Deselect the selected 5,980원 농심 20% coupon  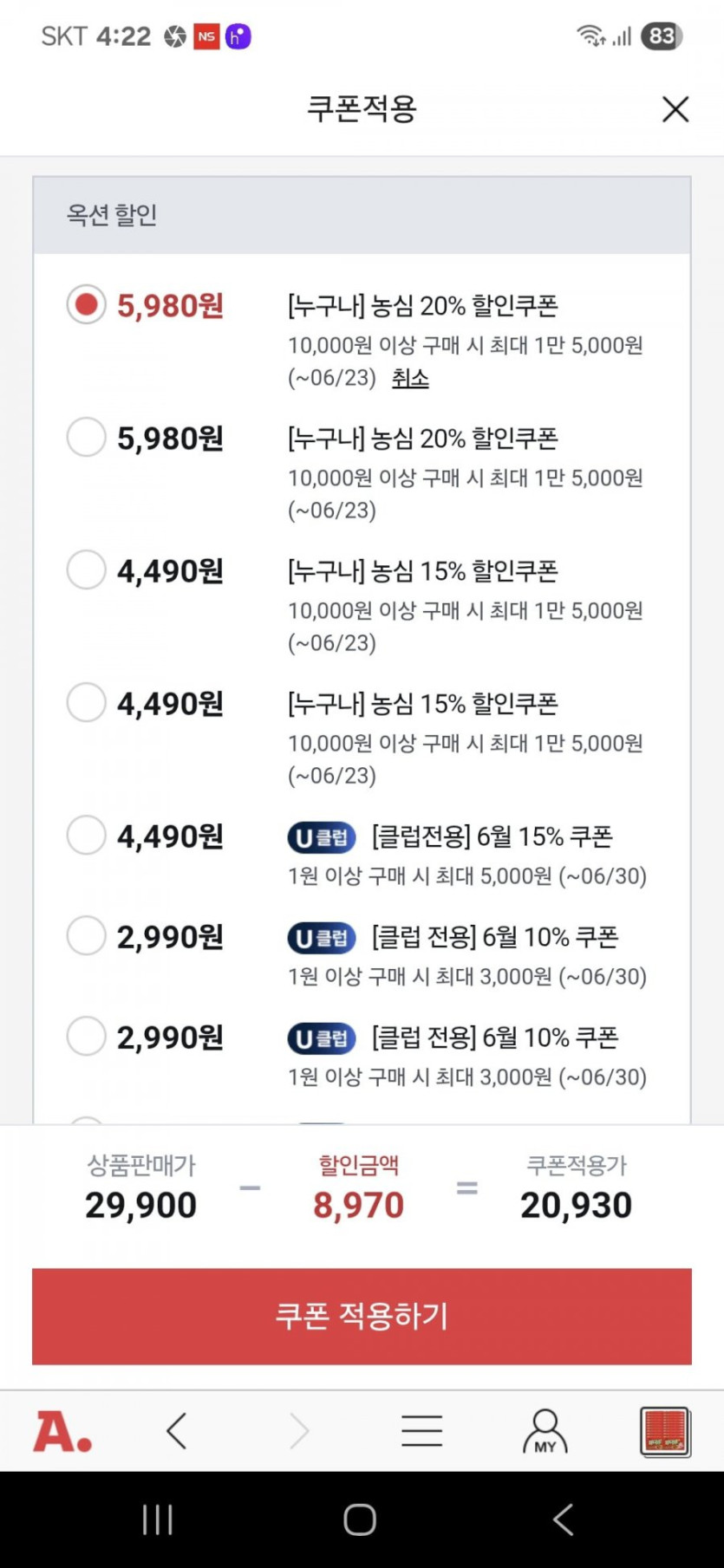click(87, 305)
